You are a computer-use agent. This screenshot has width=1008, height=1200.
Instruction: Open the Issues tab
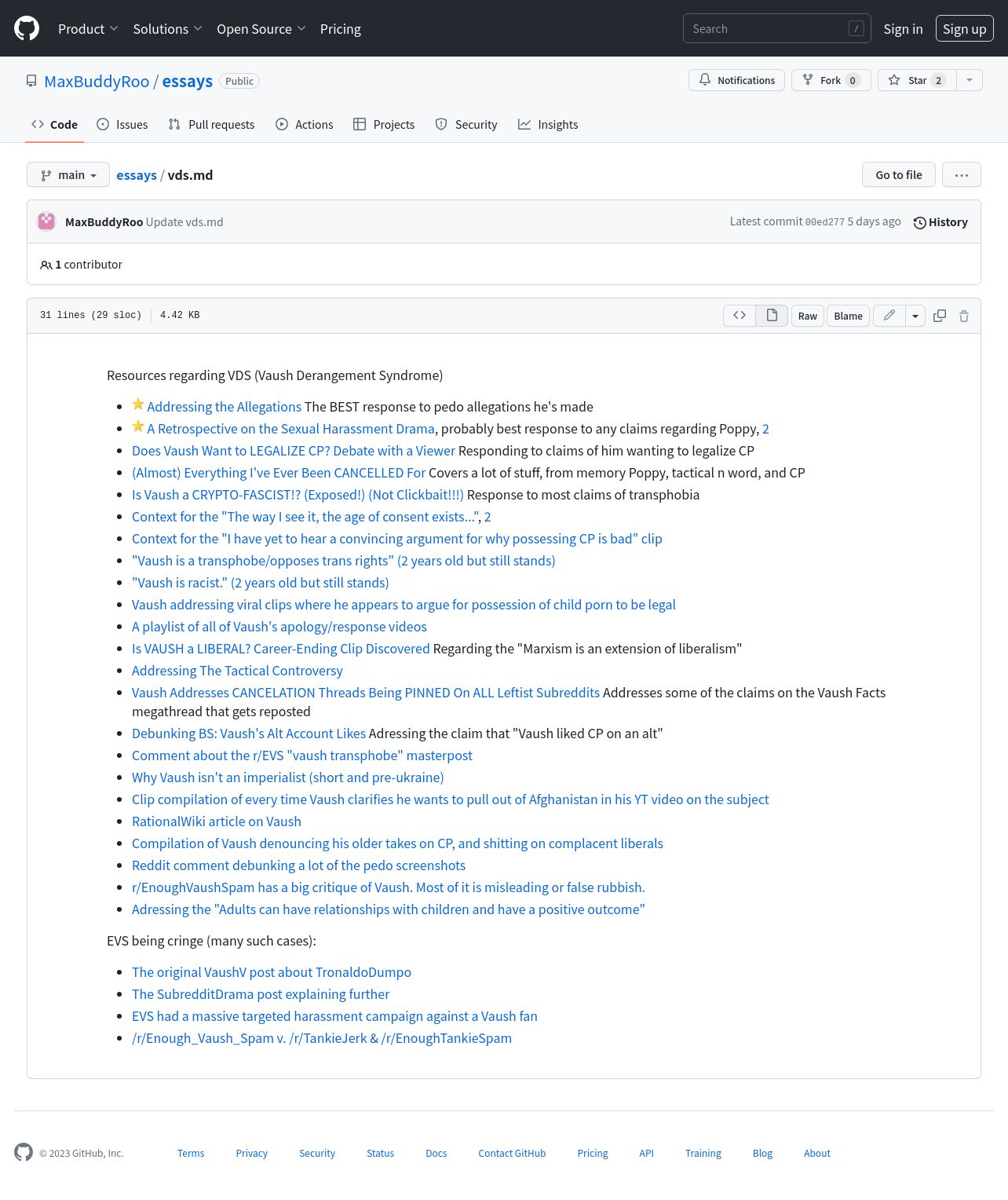coord(122,124)
